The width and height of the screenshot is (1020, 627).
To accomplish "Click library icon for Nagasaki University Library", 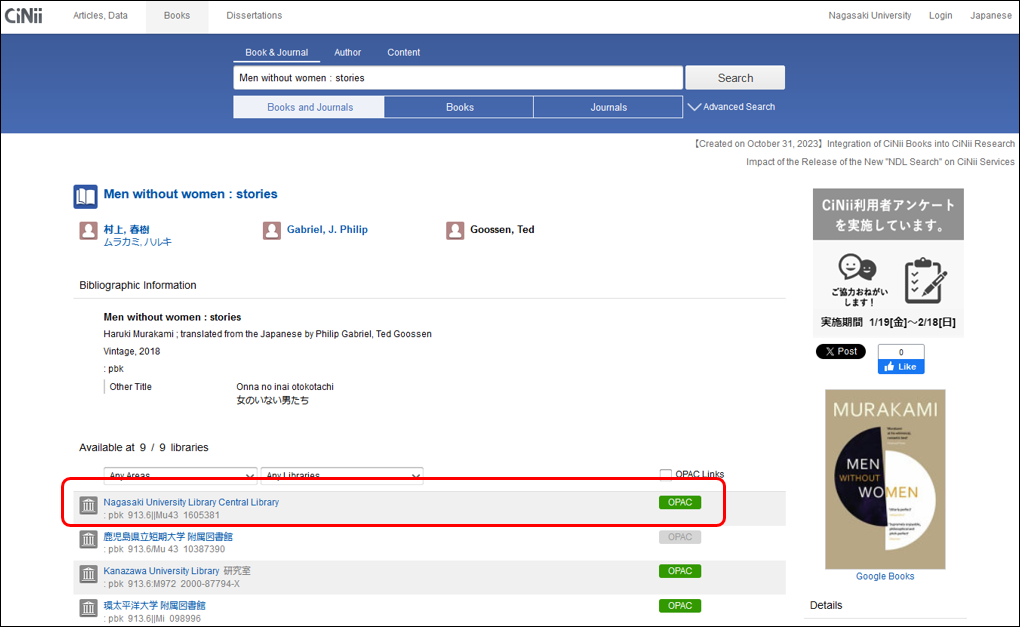I will point(88,505).
